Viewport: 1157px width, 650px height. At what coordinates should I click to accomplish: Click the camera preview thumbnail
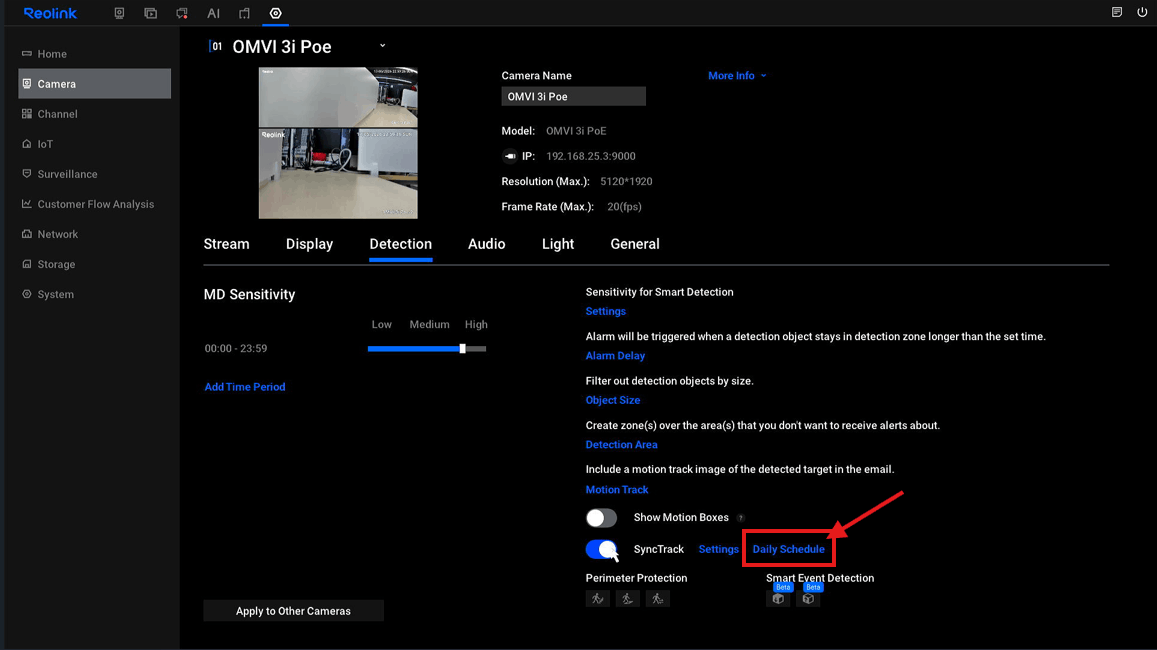pyautogui.click(x=338, y=143)
